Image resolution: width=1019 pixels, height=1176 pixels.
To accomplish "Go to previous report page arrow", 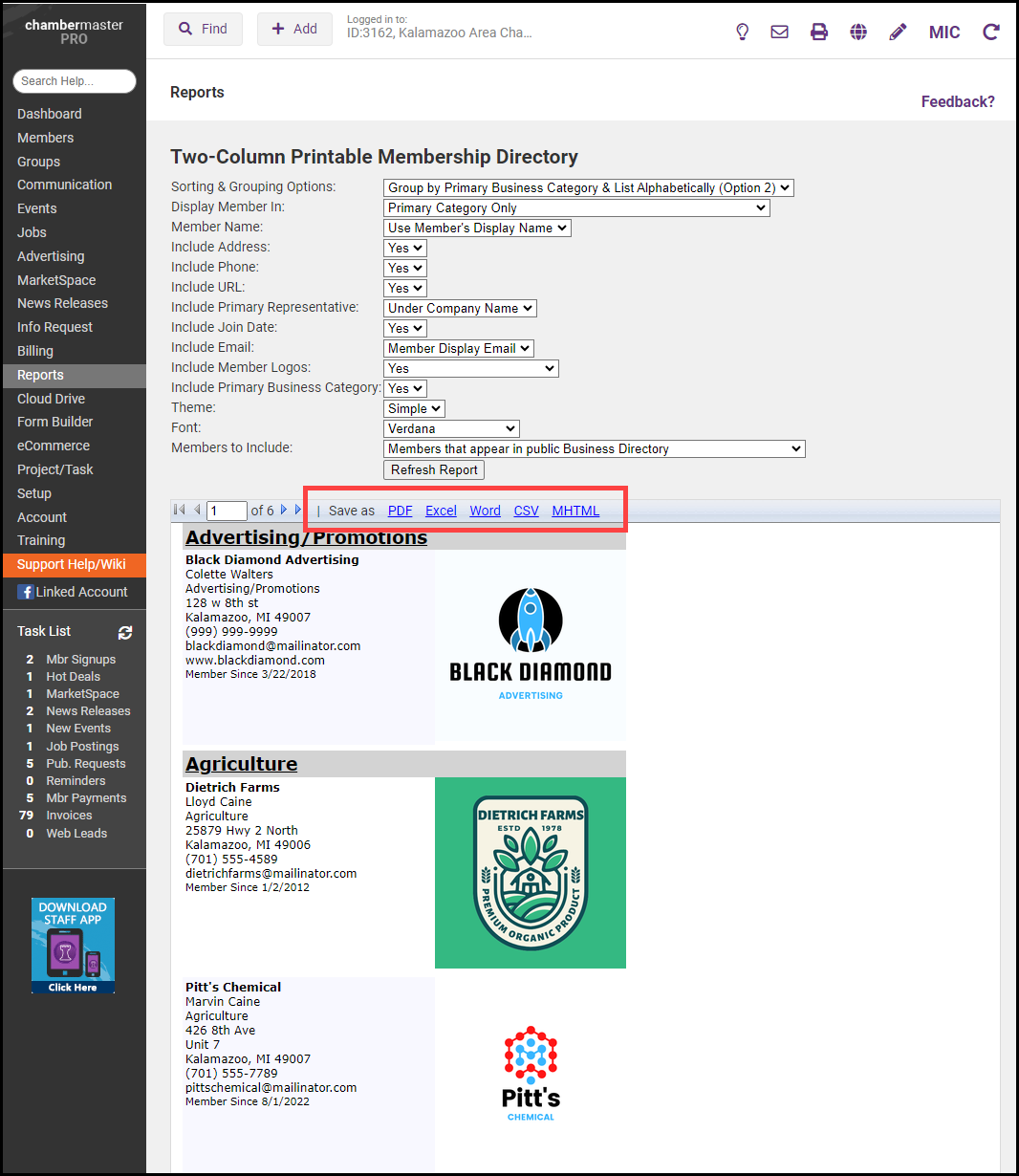I will click(x=197, y=510).
